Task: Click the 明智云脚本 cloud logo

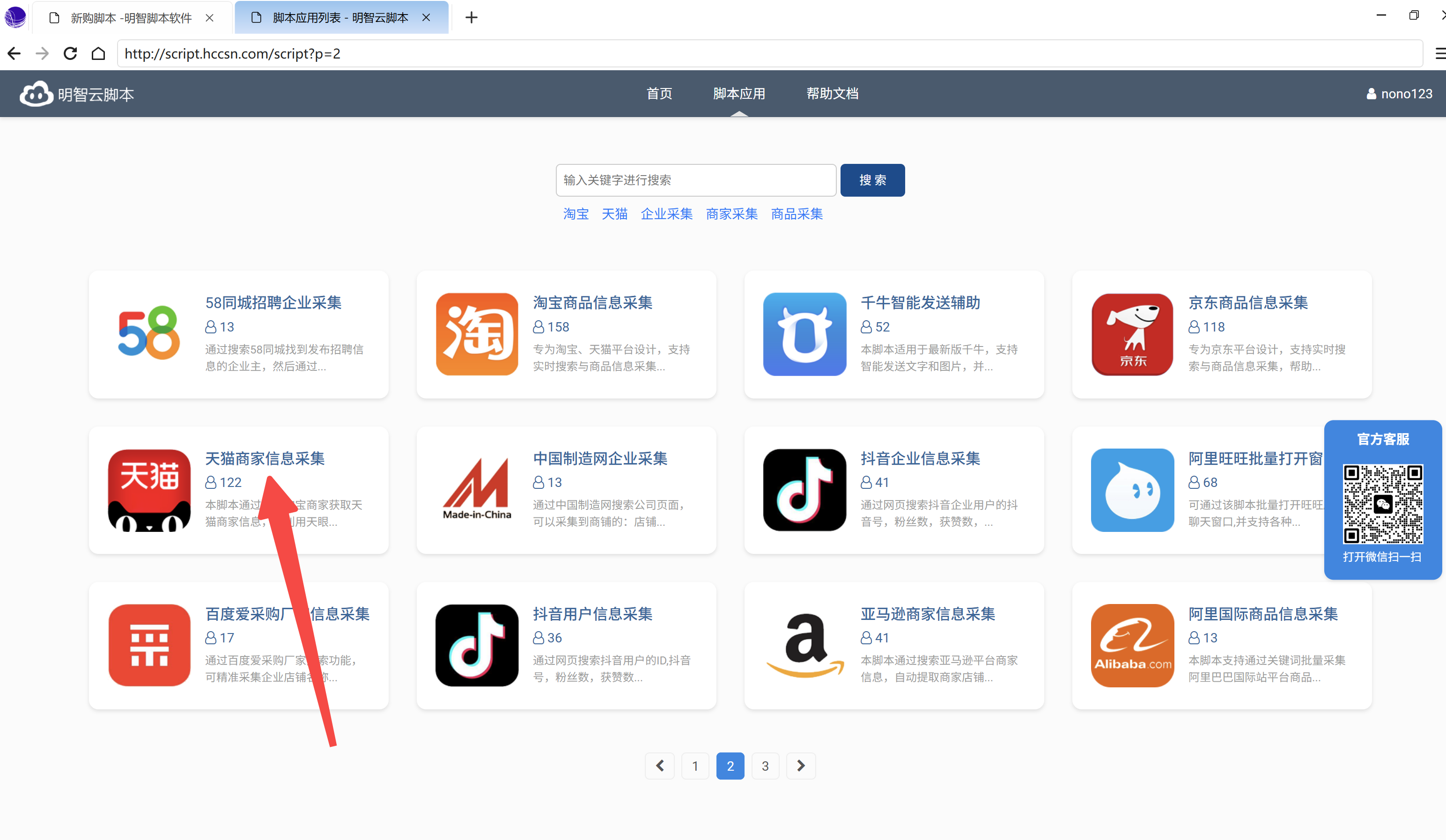Action: [x=76, y=94]
